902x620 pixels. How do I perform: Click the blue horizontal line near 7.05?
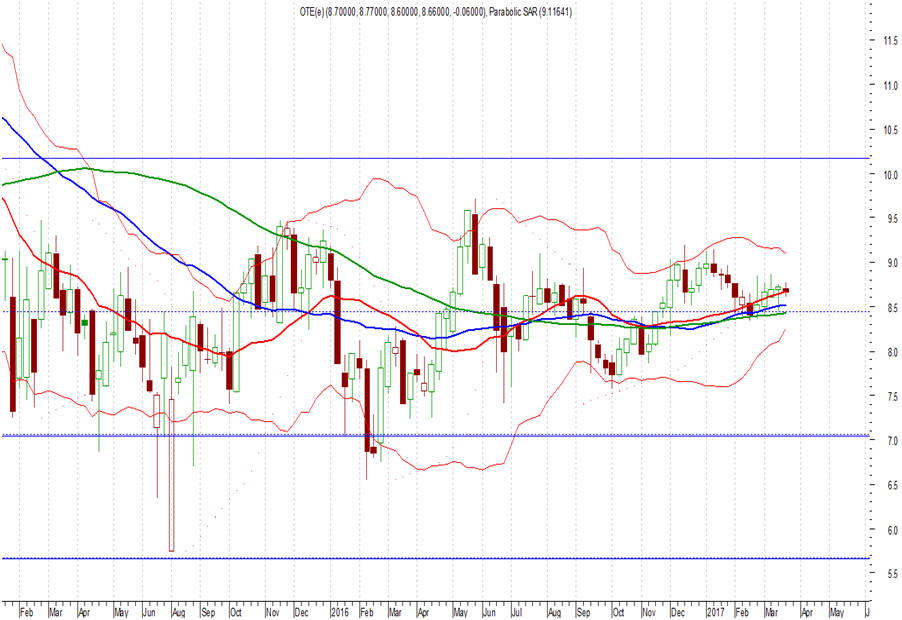[x=435, y=435]
